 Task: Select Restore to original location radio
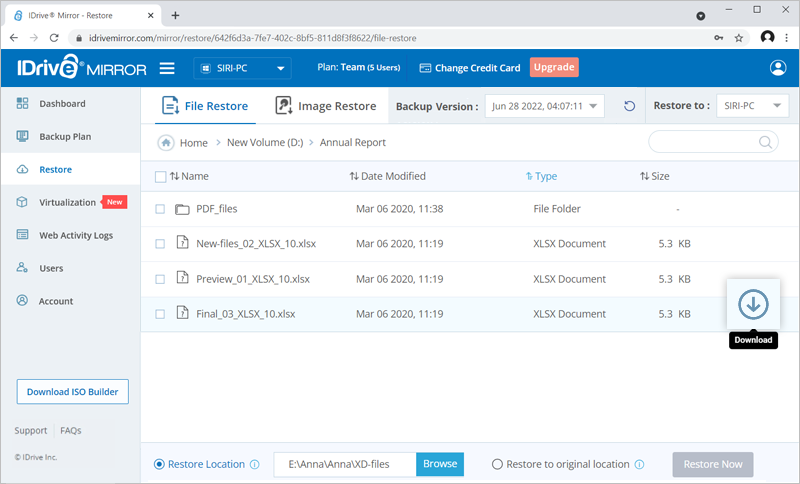tap(497, 465)
